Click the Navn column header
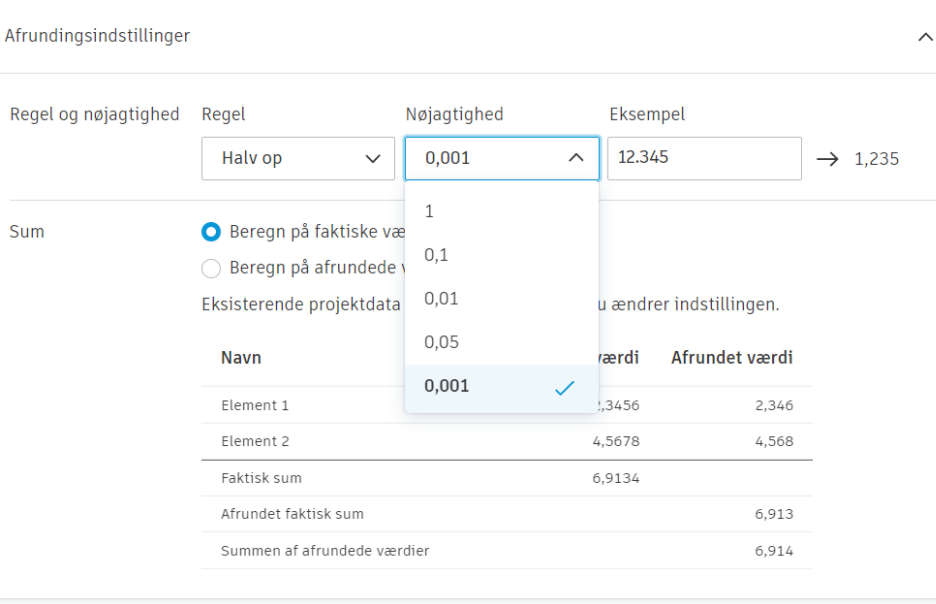This screenshot has height=604, width=936. point(240,357)
